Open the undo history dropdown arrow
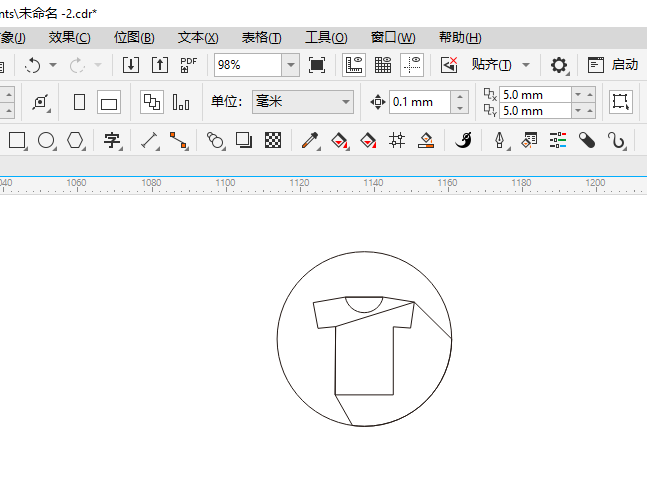This screenshot has height=502, width=647. (x=53, y=65)
